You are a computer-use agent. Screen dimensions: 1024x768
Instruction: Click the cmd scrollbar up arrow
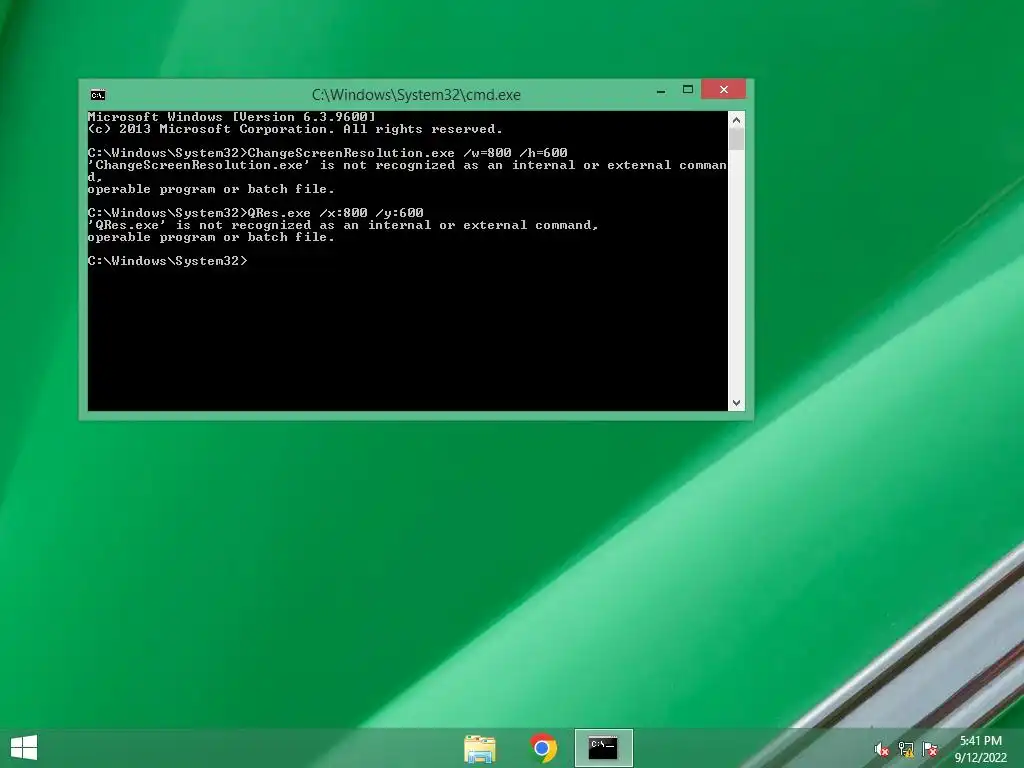click(736, 120)
